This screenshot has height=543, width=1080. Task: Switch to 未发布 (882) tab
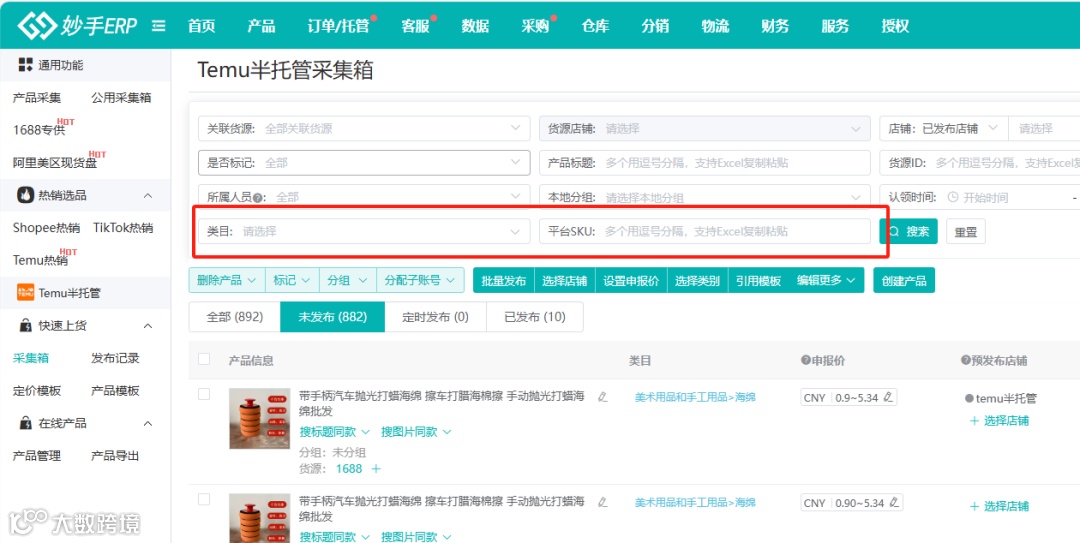(x=332, y=317)
